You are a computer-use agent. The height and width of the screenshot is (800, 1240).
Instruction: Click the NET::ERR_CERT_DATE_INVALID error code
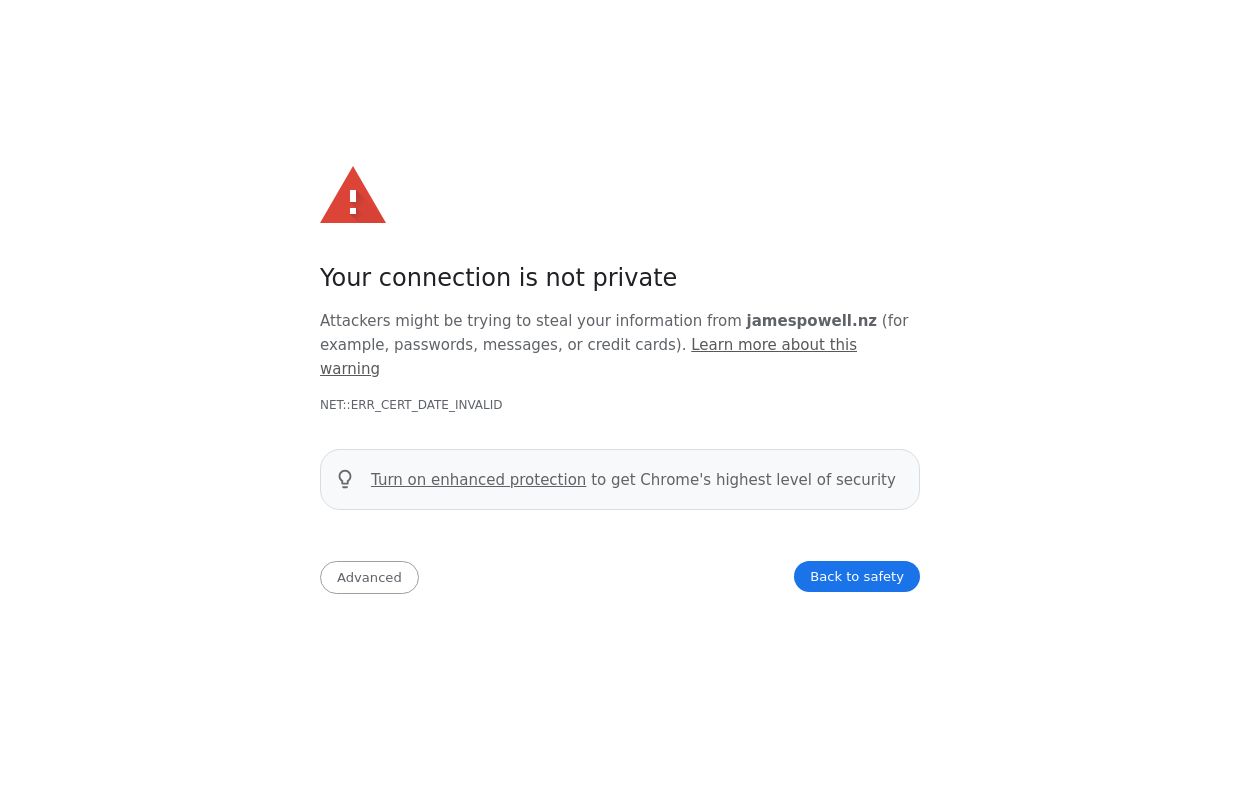tap(411, 405)
